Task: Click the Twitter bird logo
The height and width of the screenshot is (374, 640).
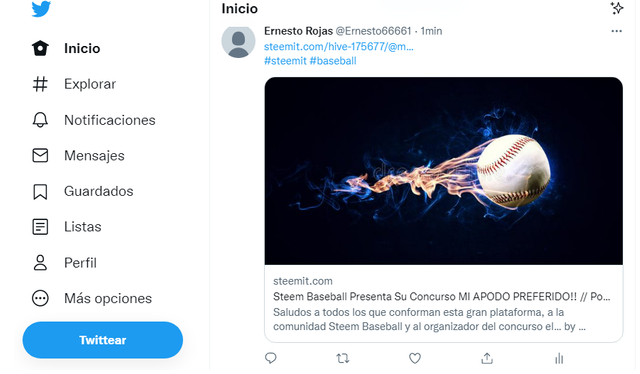Action: click(x=41, y=9)
